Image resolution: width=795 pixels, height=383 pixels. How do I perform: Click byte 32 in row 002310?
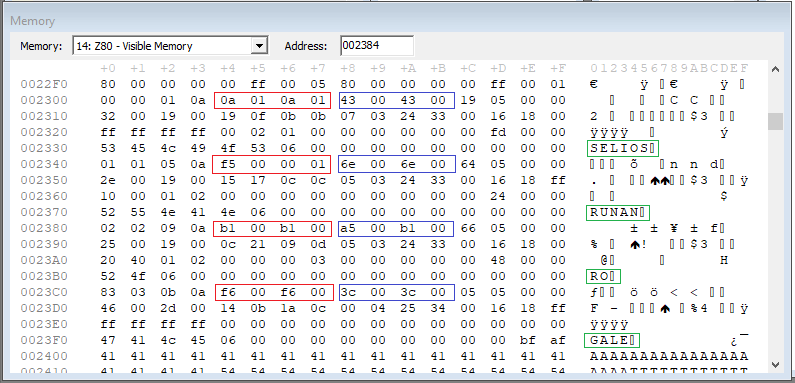[108, 116]
